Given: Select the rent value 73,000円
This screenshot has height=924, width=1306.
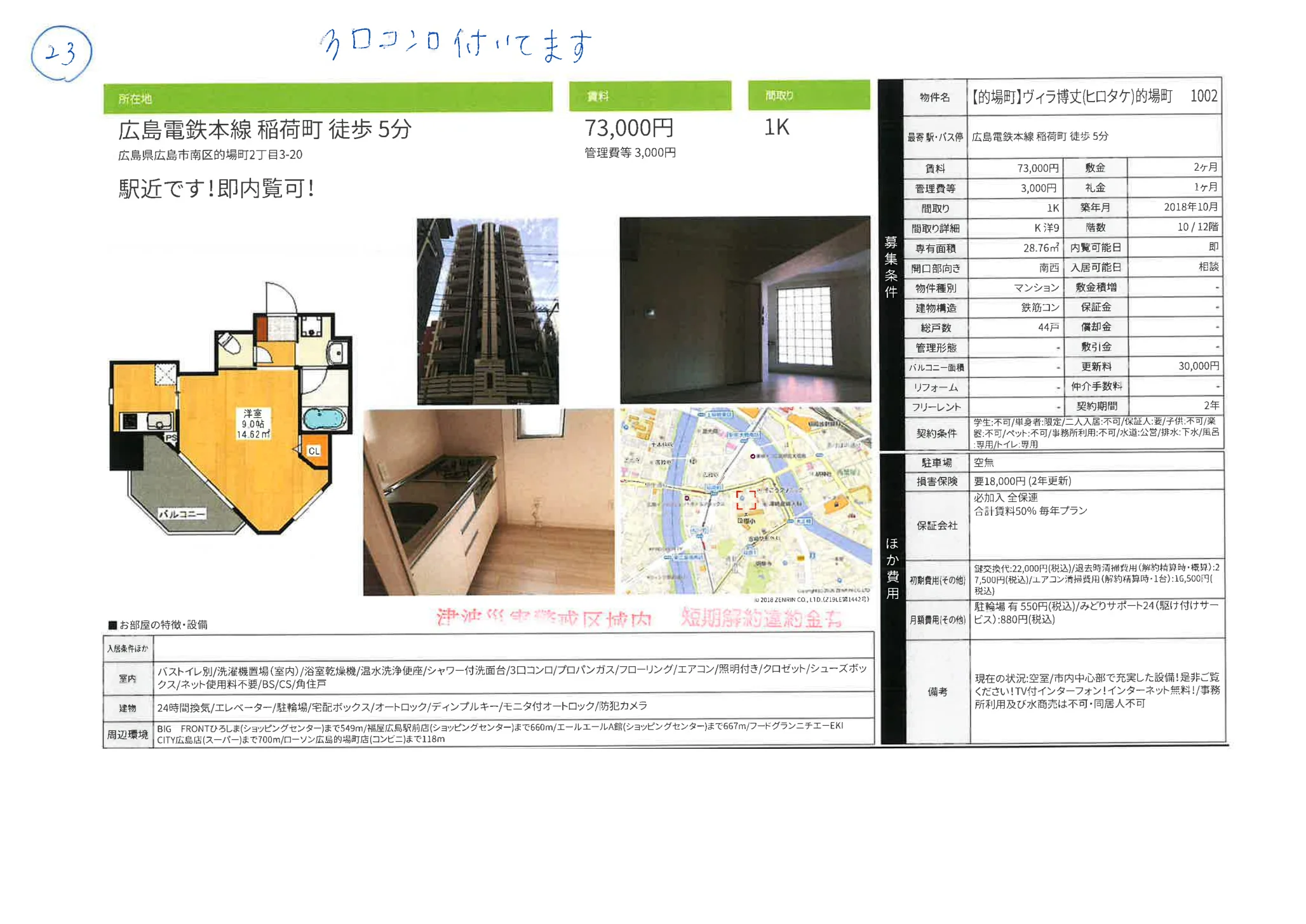Looking at the screenshot, I should click(629, 129).
